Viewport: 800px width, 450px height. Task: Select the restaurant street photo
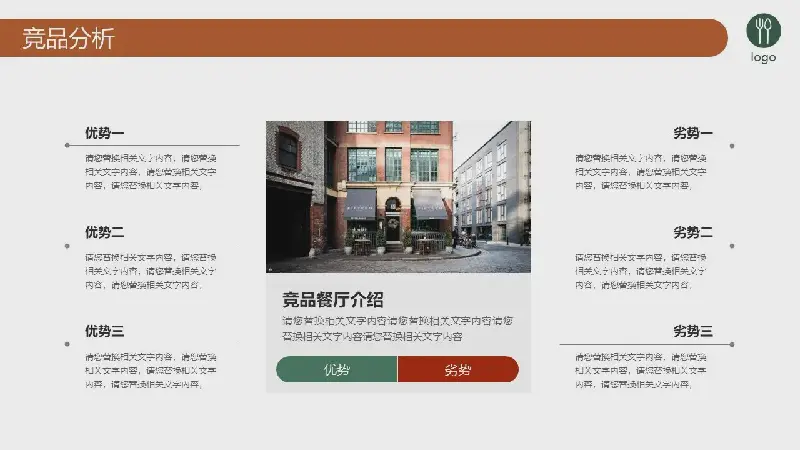(x=398, y=197)
